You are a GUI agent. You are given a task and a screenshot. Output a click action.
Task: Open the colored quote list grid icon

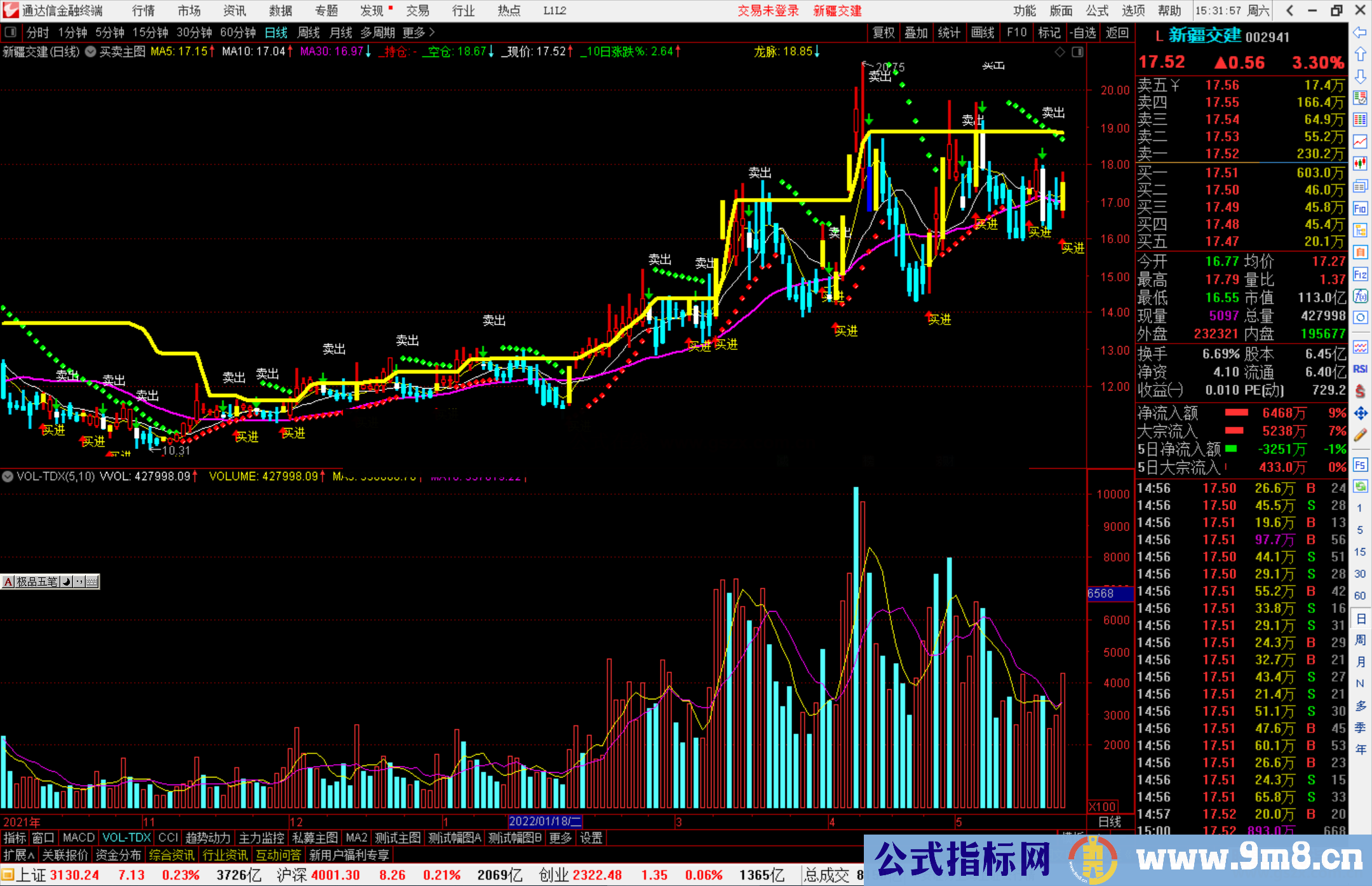[x=1360, y=120]
